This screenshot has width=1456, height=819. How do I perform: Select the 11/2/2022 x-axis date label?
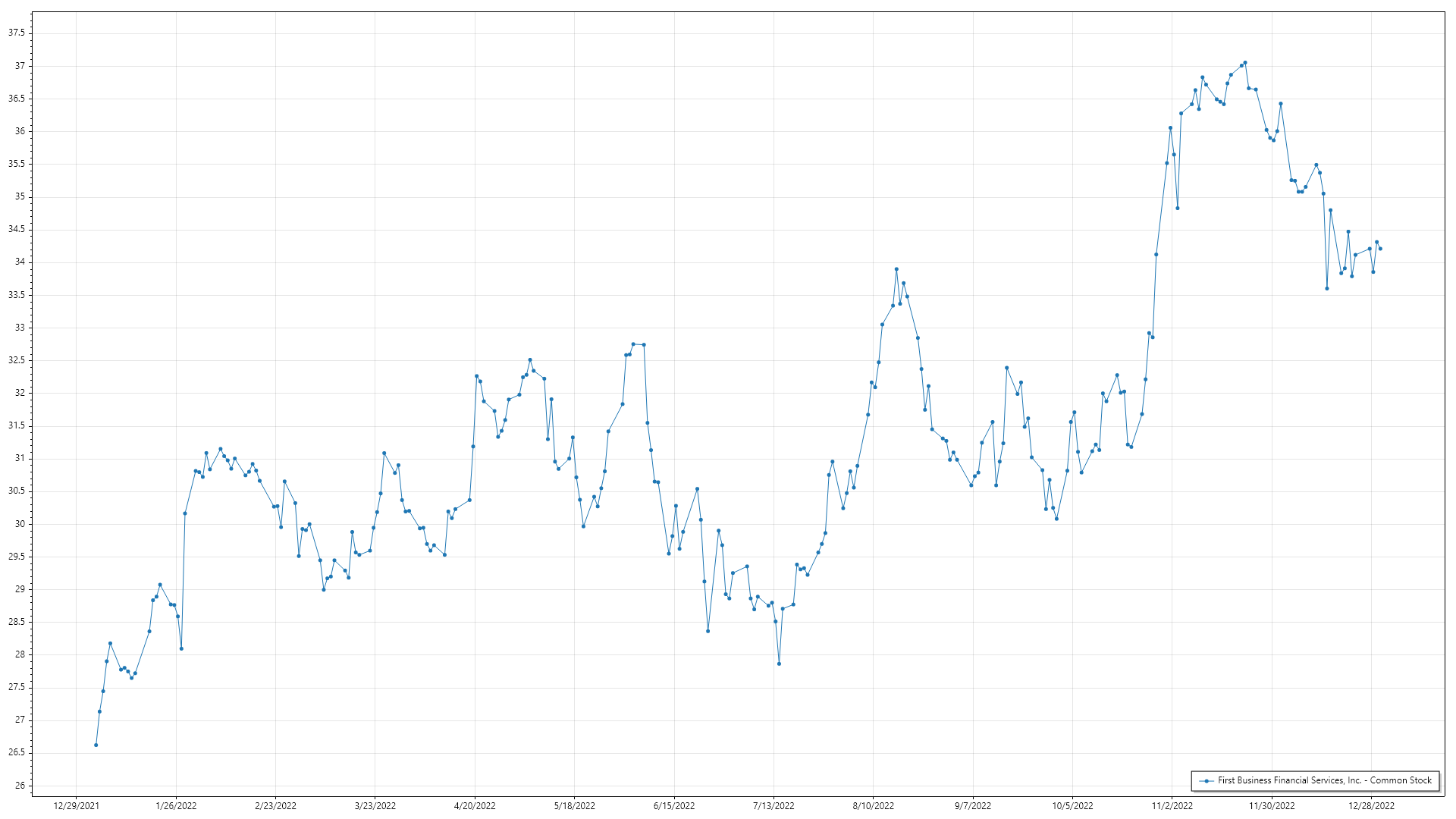[x=1172, y=806]
